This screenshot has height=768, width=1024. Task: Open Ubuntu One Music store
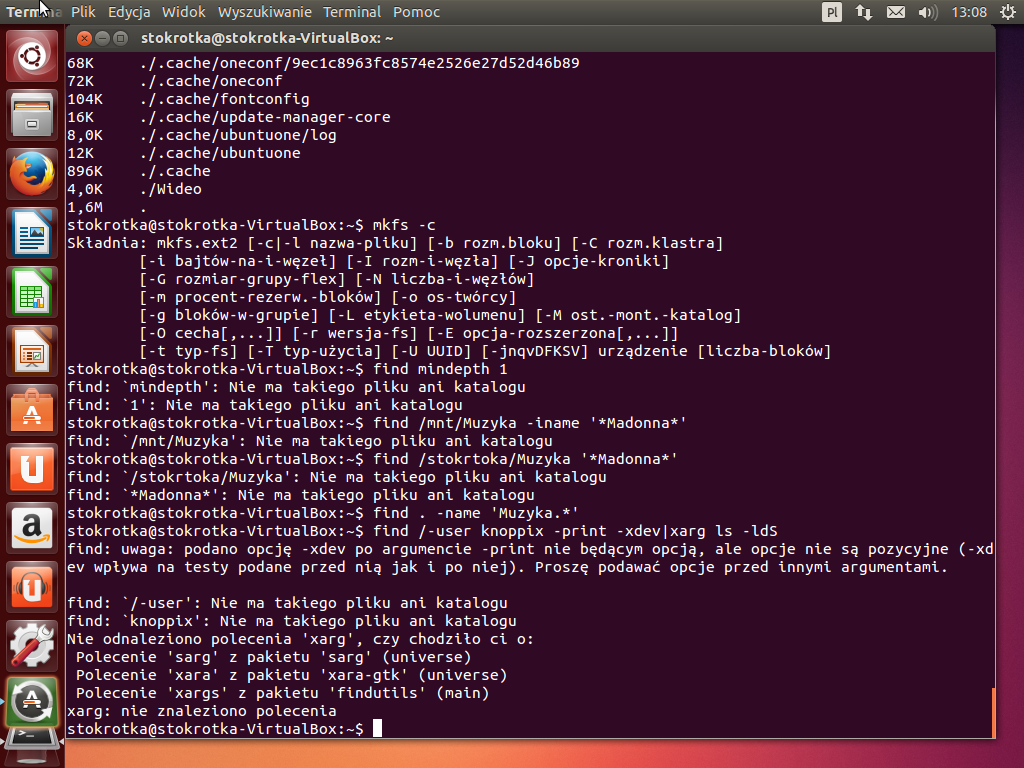click(x=33, y=587)
